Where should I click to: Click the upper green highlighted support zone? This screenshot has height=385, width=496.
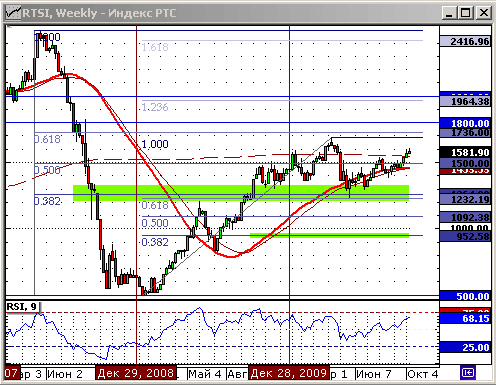click(x=241, y=193)
